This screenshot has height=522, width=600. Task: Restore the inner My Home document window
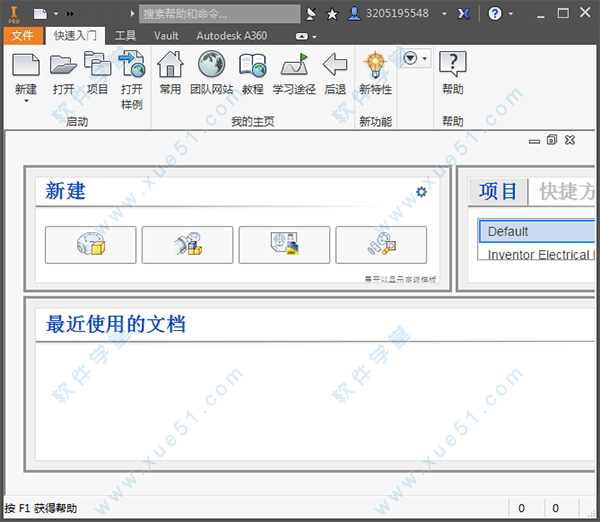[552, 140]
